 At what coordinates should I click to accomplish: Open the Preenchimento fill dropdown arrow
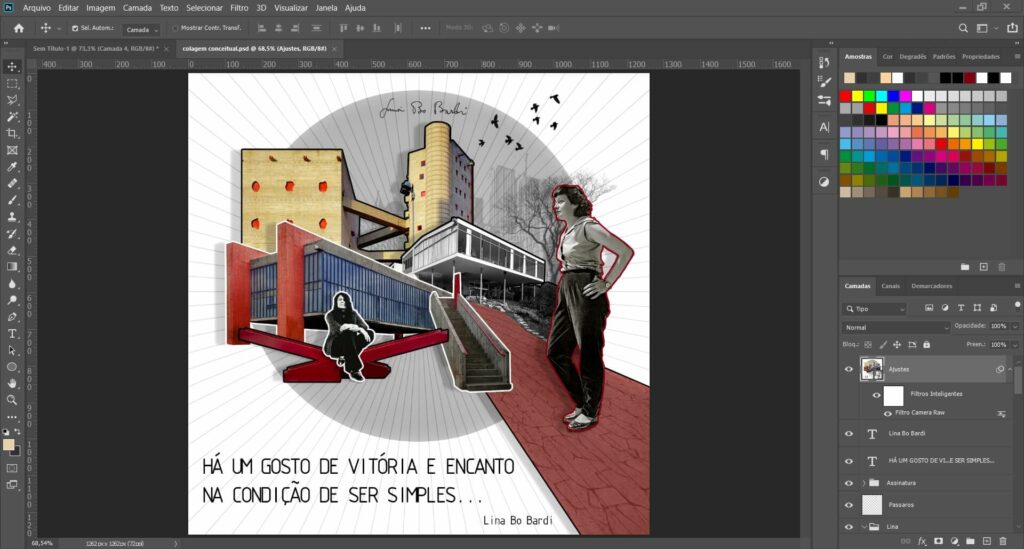pyautogui.click(x=1015, y=344)
